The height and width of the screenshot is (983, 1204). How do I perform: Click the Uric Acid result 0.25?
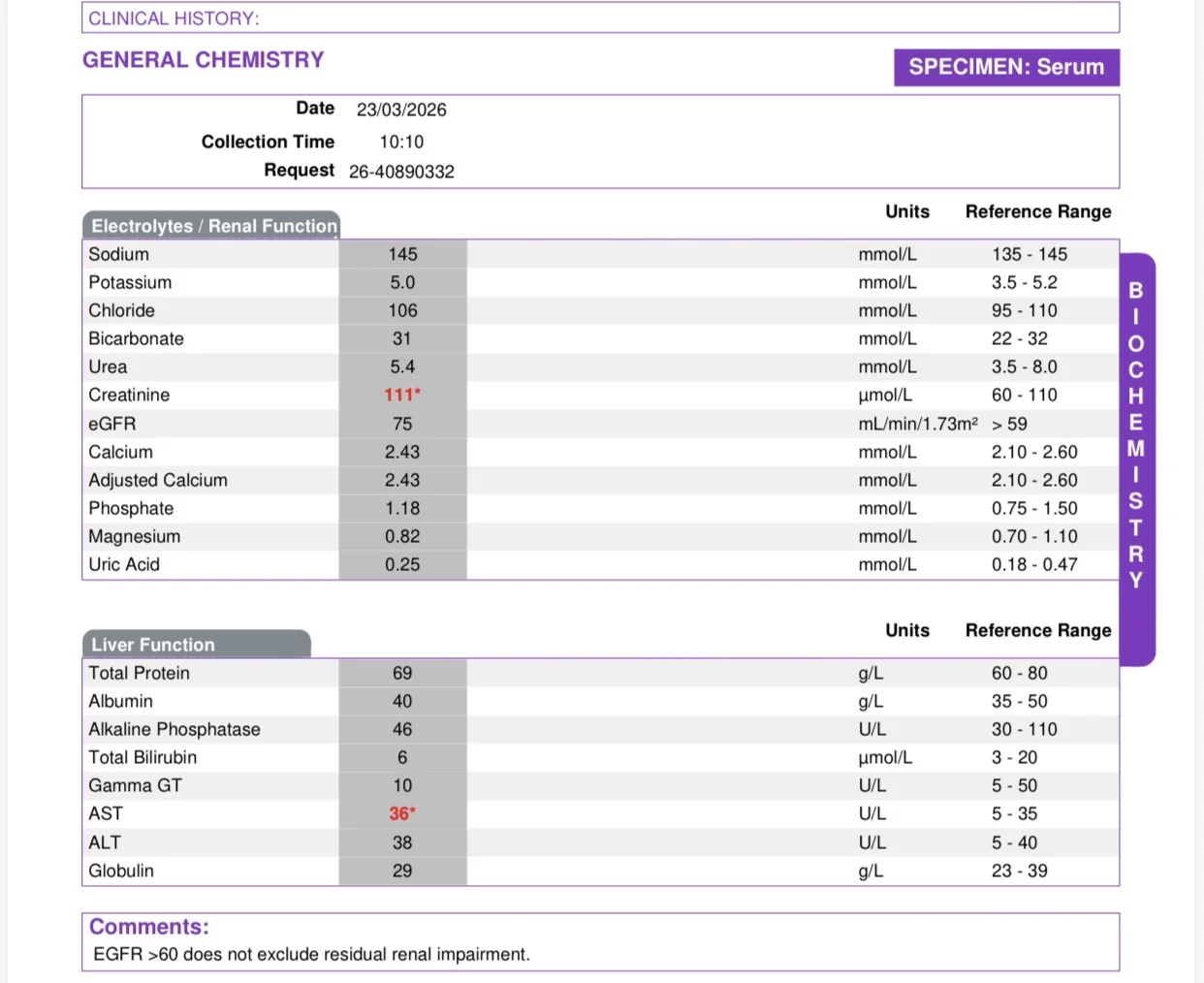point(402,564)
